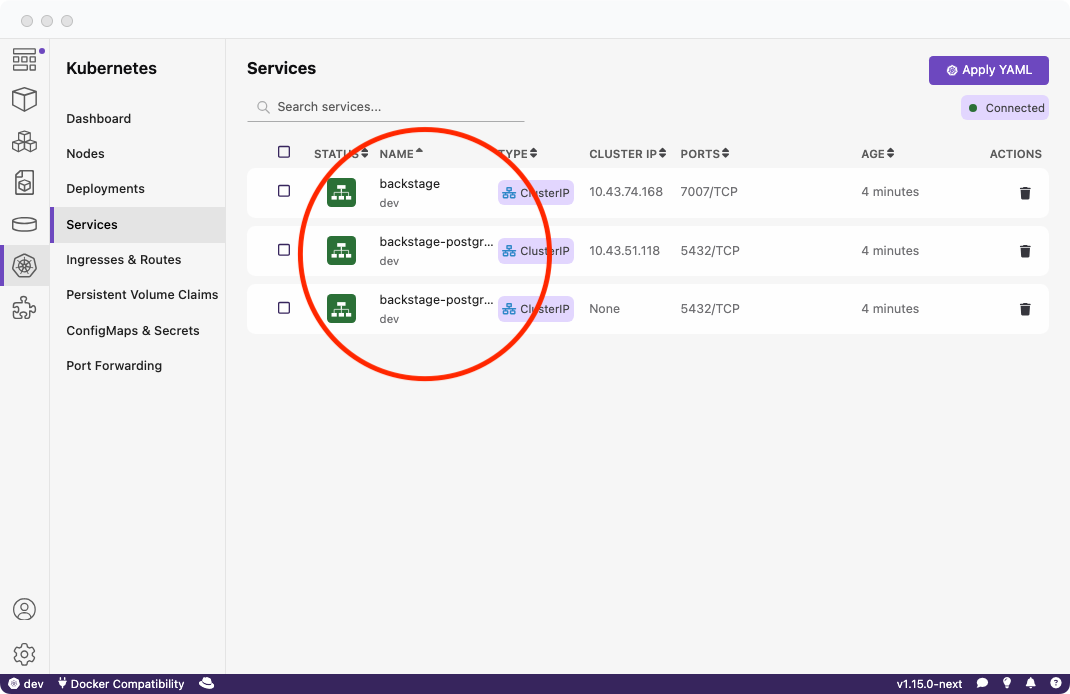1070x694 pixels.
Task: Open the Pods section icon
Action: pyautogui.click(x=24, y=141)
